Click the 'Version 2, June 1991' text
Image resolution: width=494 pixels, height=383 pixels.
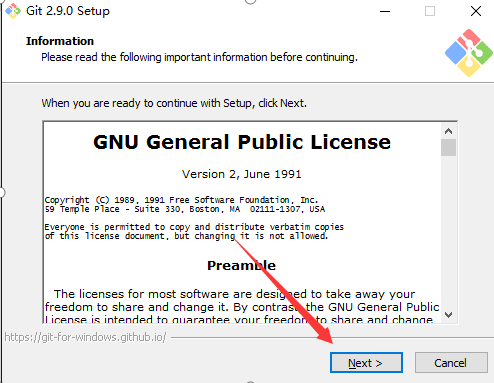(x=242, y=174)
